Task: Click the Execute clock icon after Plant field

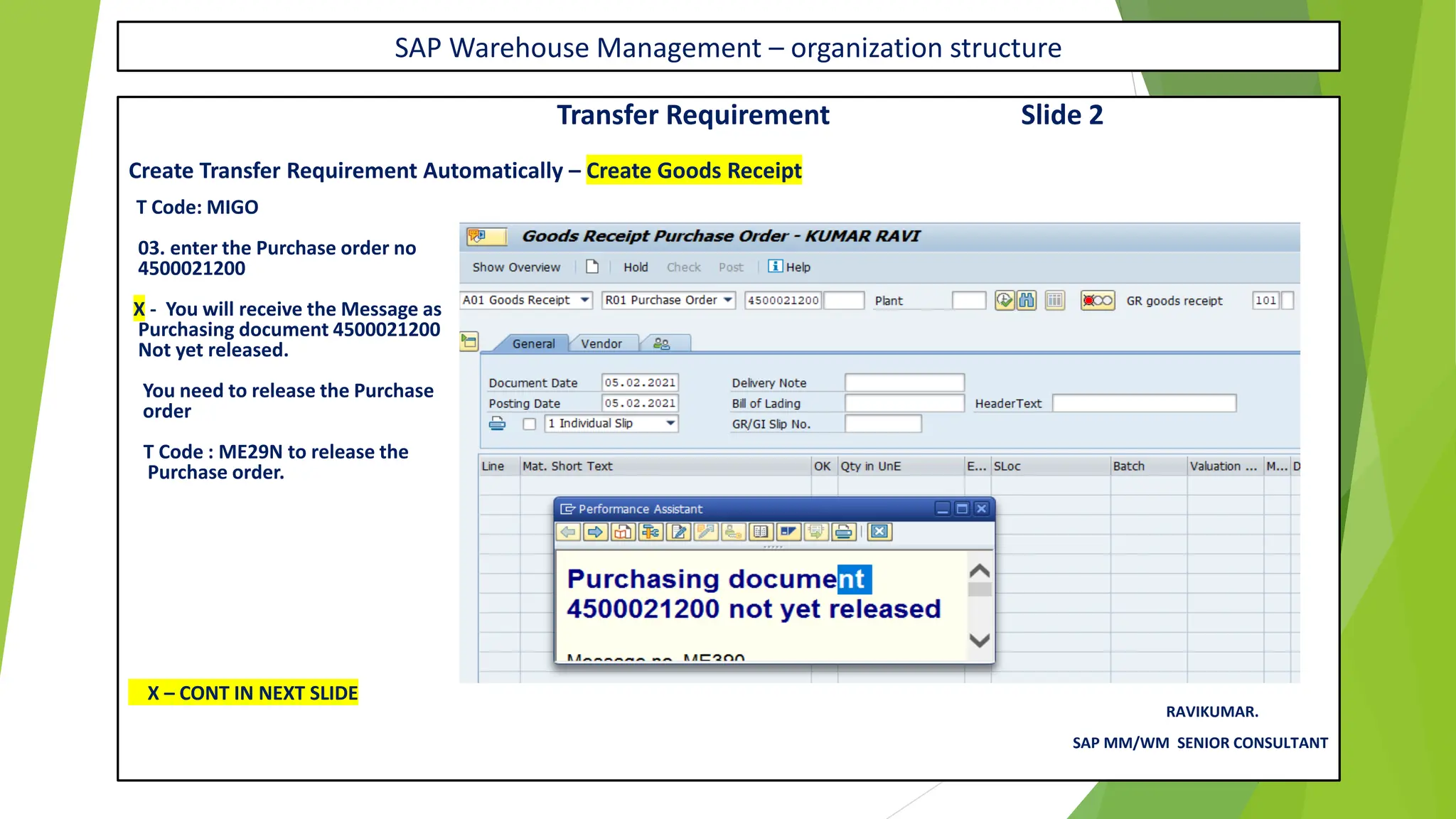Action: [x=1004, y=301]
